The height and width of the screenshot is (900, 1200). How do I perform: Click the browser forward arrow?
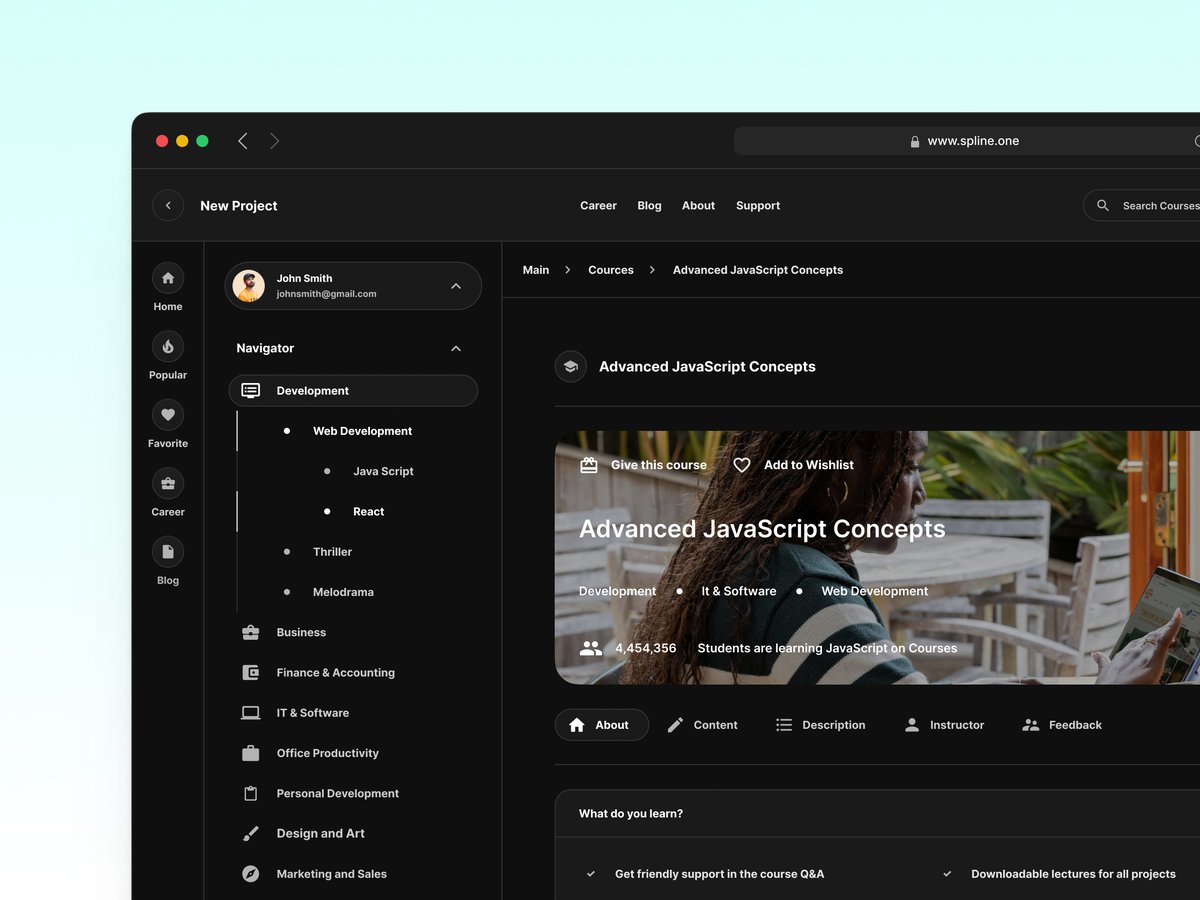pyautogui.click(x=274, y=141)
